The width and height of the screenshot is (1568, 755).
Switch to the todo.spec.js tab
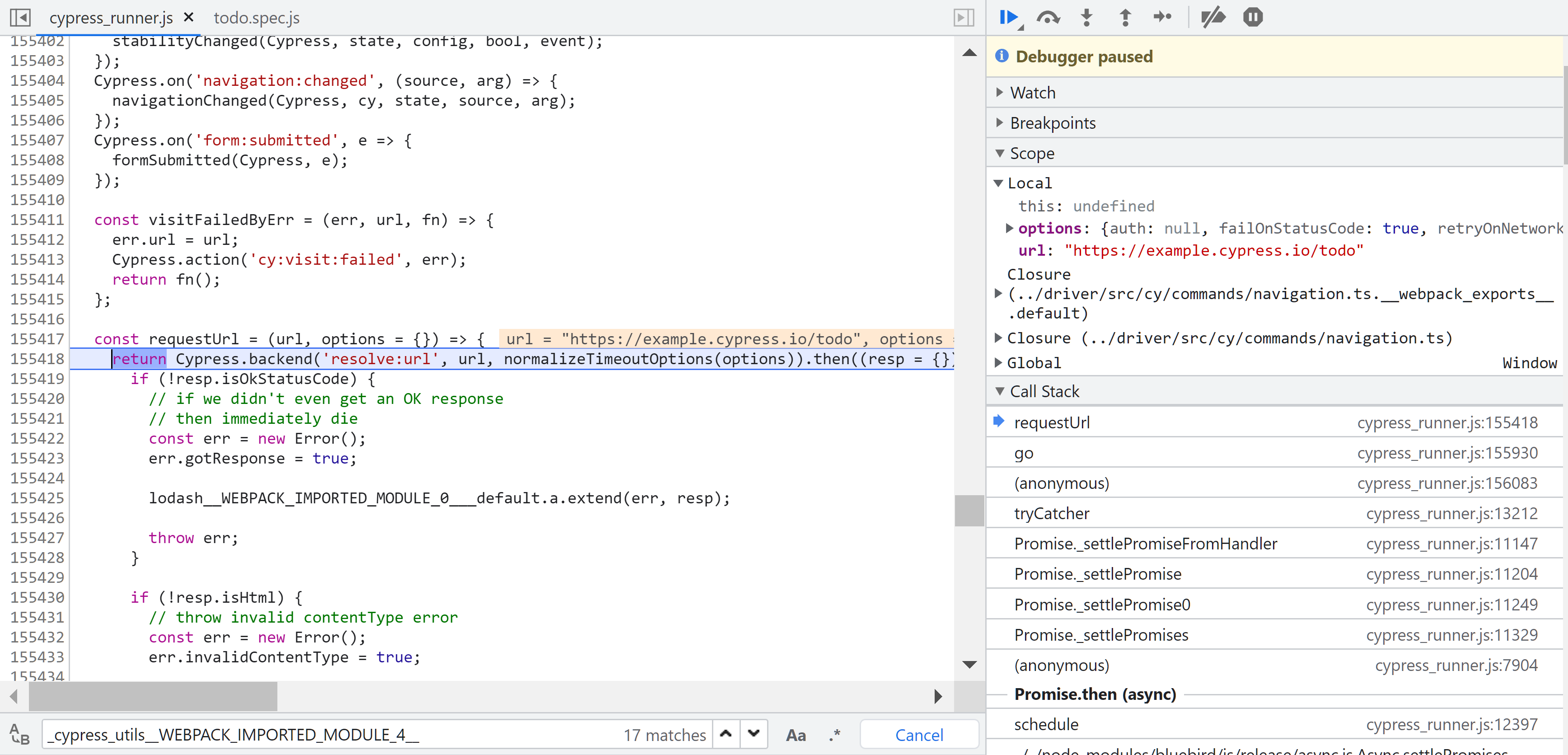click(x=256, y=18)
